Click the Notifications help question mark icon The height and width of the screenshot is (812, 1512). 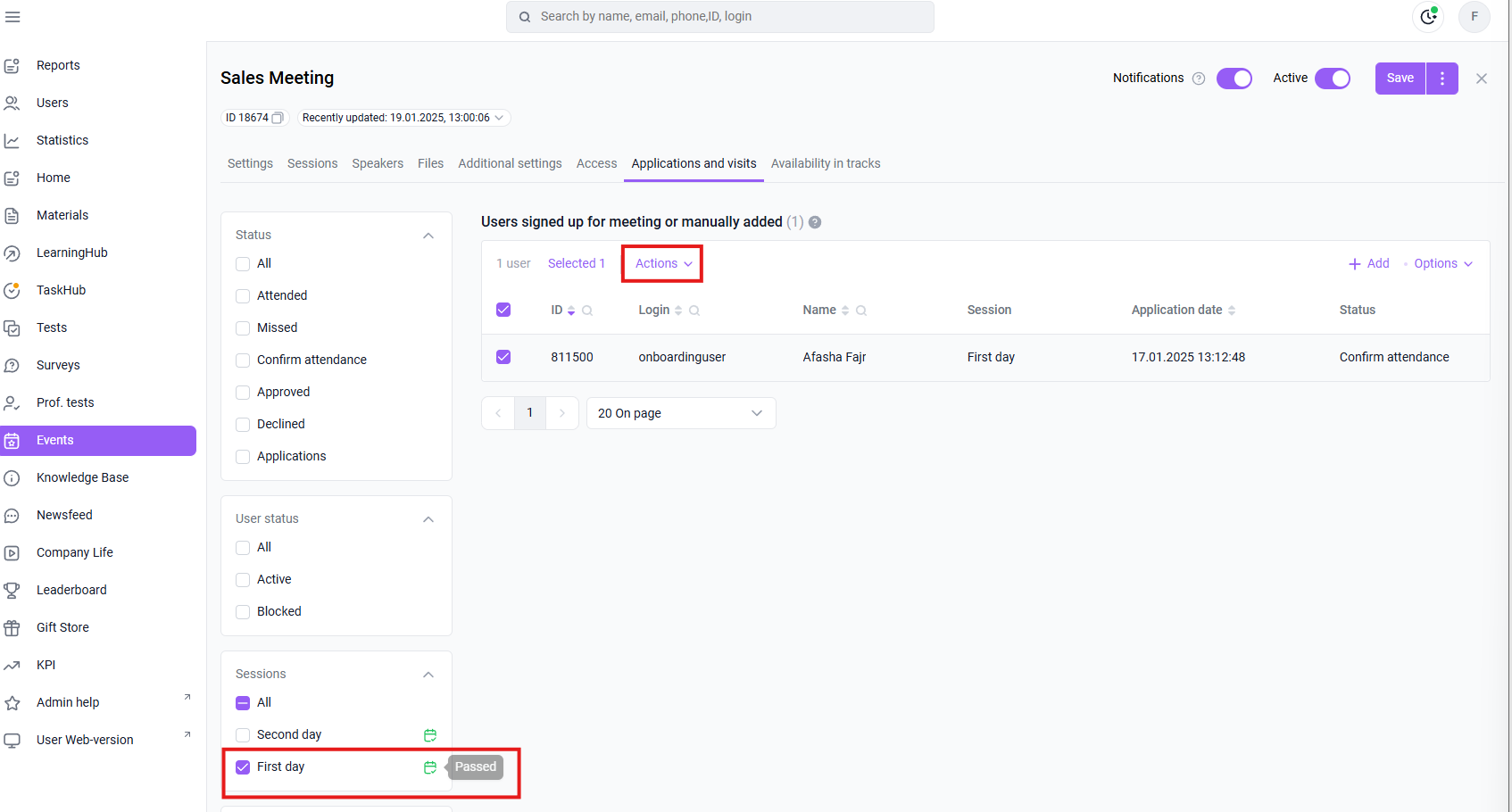[1199, 79]
